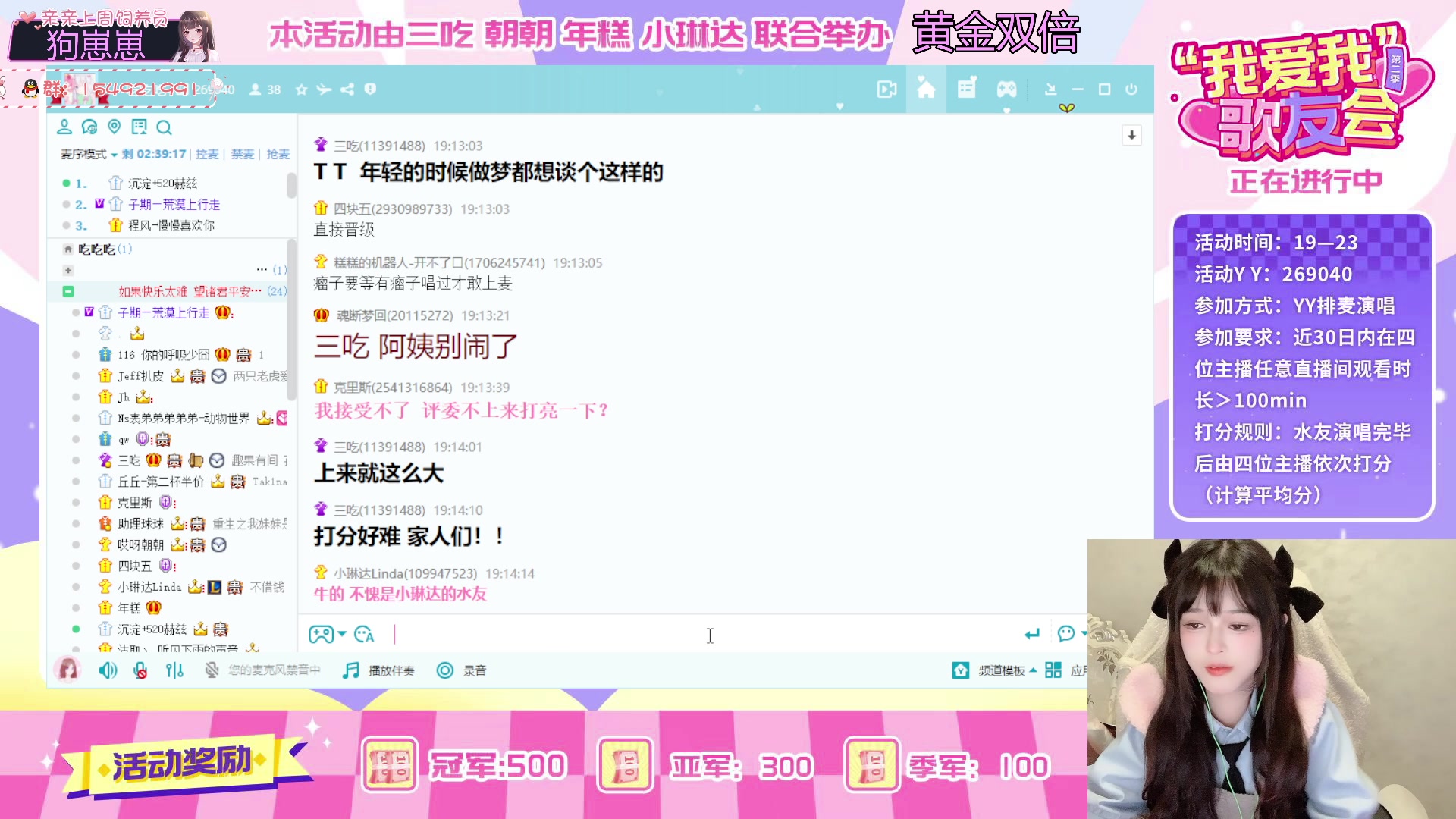Open the chat bubble options icon

pyautogui.click(x=1066, y=633)
